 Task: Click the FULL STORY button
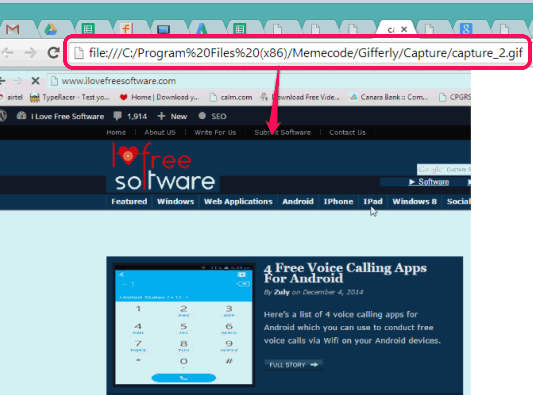(293, 365)
